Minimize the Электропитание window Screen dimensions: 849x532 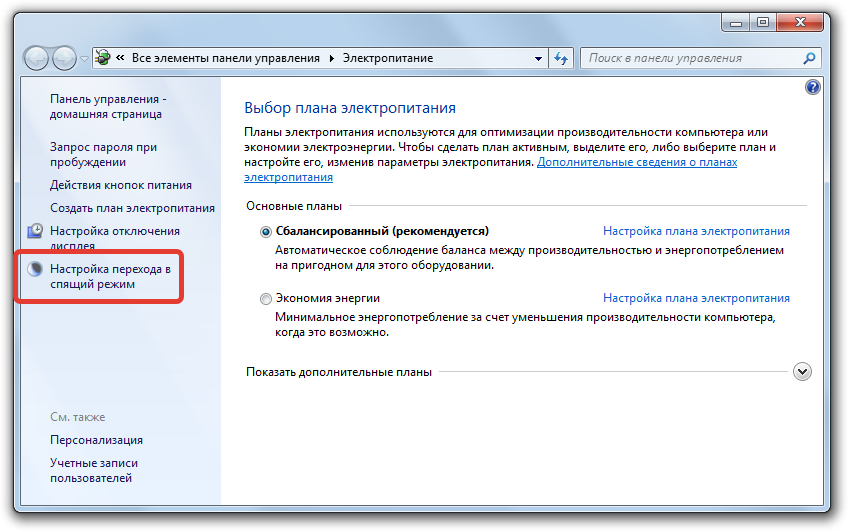[x=735, y=23]
